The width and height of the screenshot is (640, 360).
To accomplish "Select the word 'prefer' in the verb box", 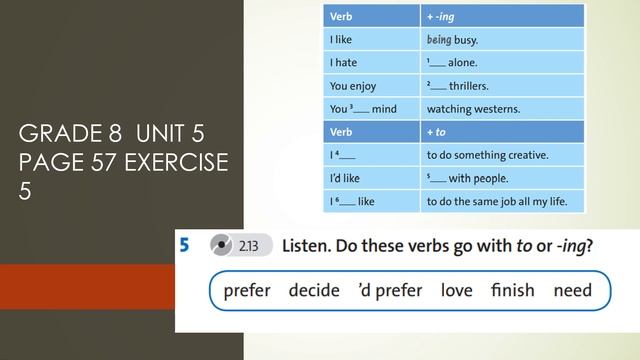I will coord(247,291).
